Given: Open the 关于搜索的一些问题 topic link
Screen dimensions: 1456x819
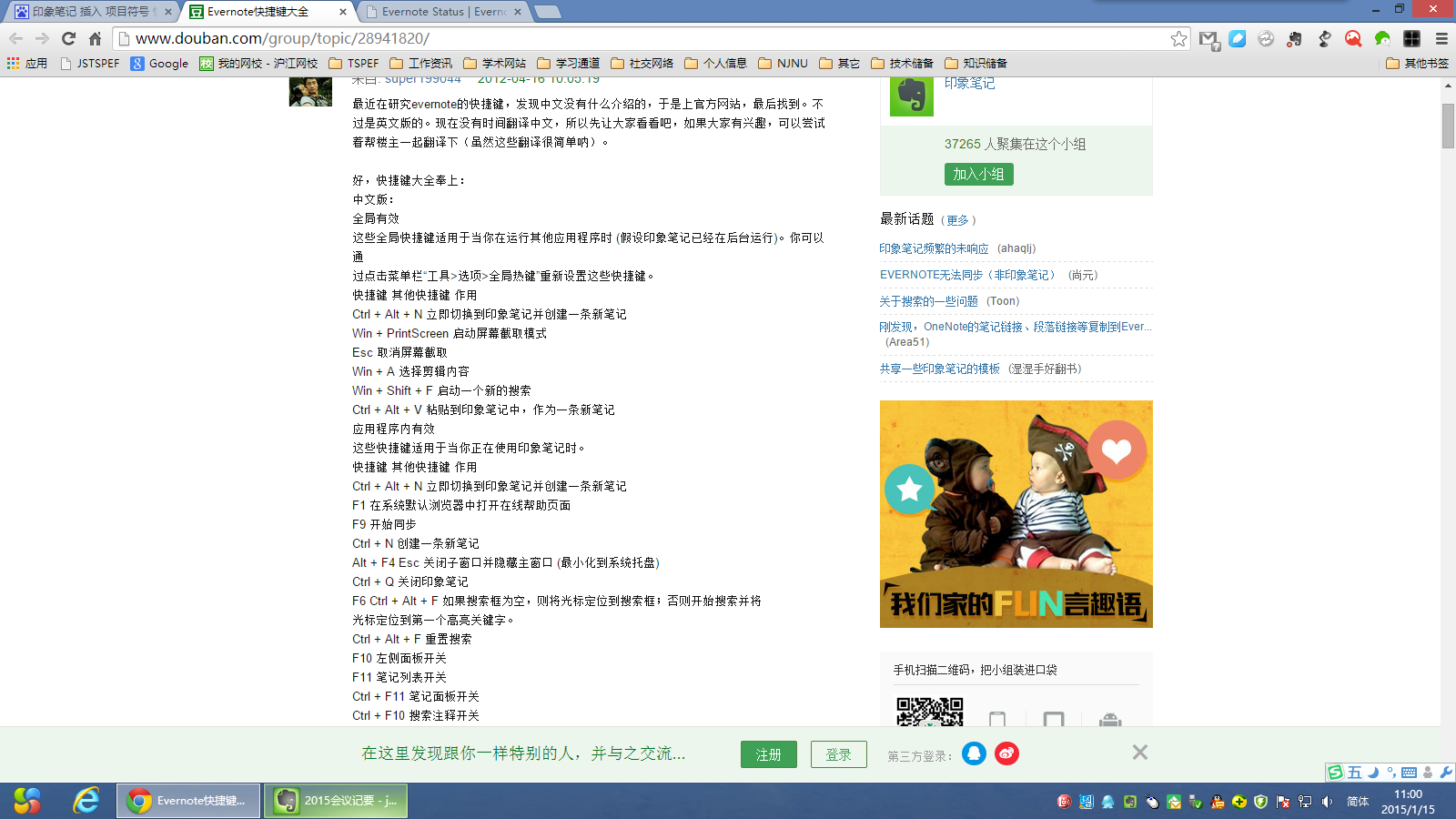Looking at the screenshot, I should tap(928, 301).
